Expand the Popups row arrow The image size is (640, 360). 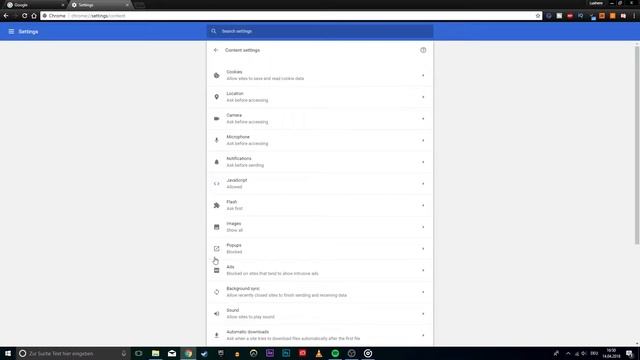(x=423, y=249)
